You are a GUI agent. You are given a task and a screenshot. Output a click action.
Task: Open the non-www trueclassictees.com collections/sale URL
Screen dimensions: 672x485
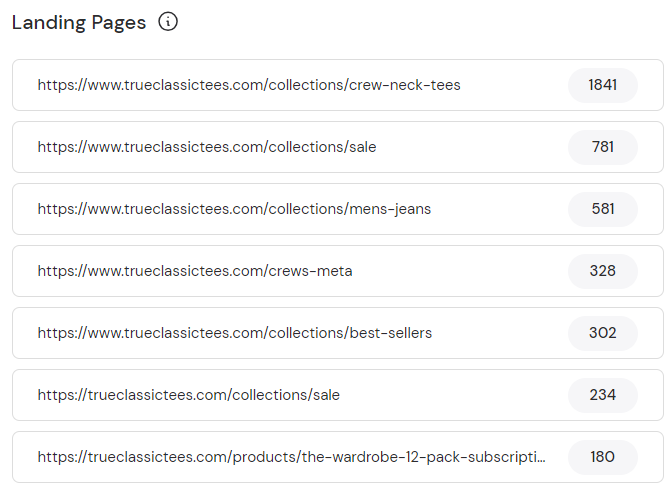click(189, 395)
